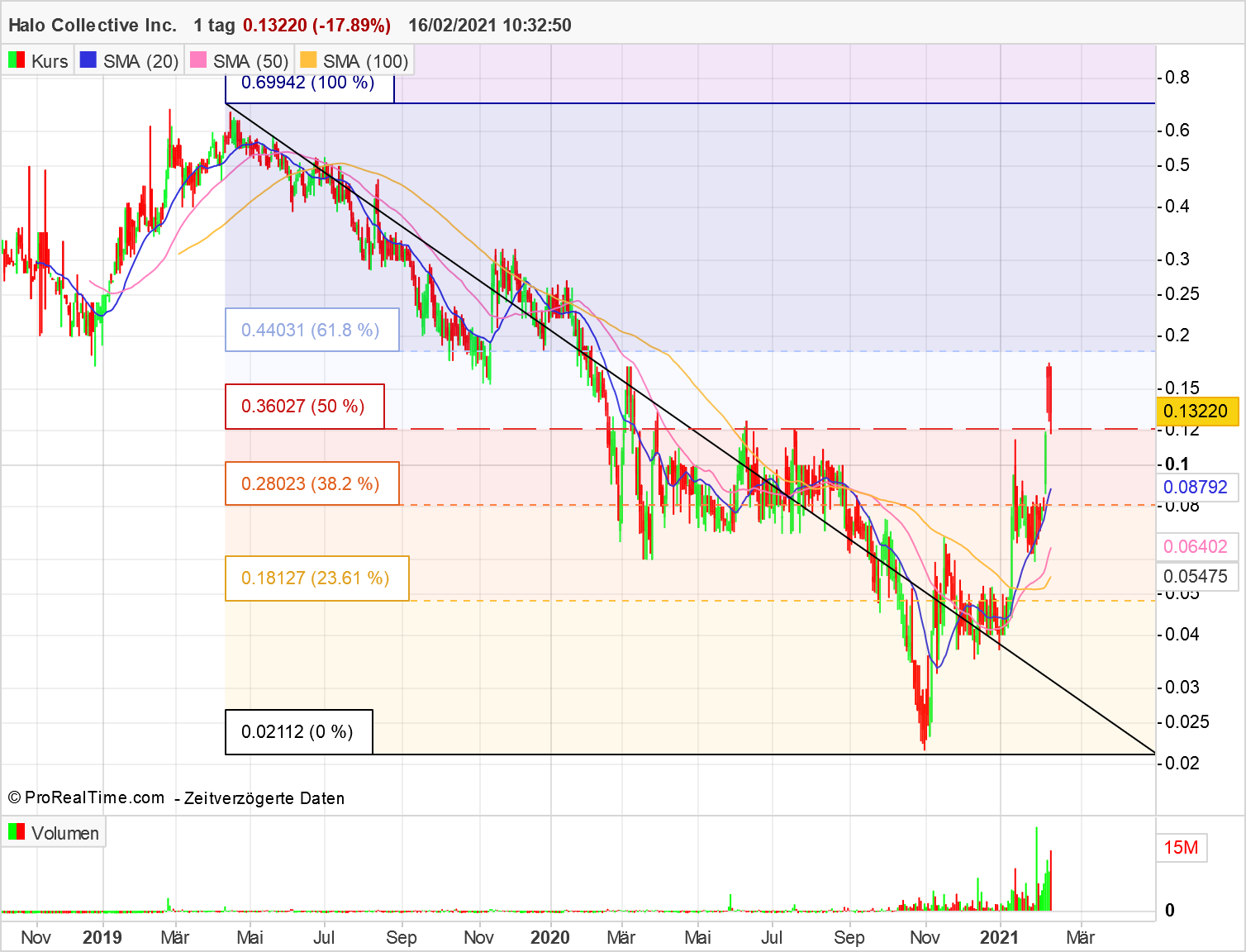Screen dimensions: 1246x952
Task: Click the 0.04 price axis label
Action: point(1182,634)
